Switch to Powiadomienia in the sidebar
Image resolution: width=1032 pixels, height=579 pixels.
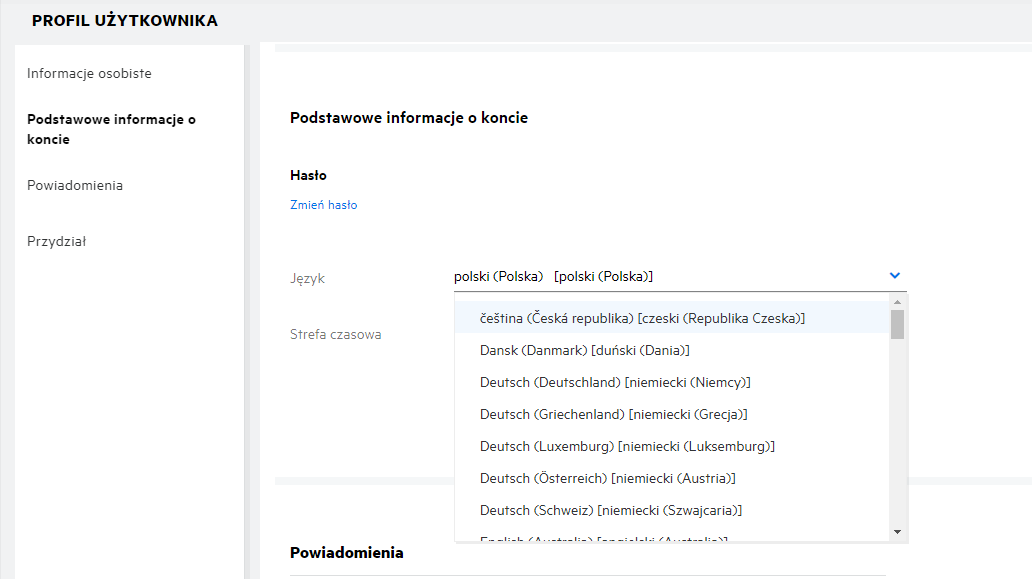tap(75, 185)
